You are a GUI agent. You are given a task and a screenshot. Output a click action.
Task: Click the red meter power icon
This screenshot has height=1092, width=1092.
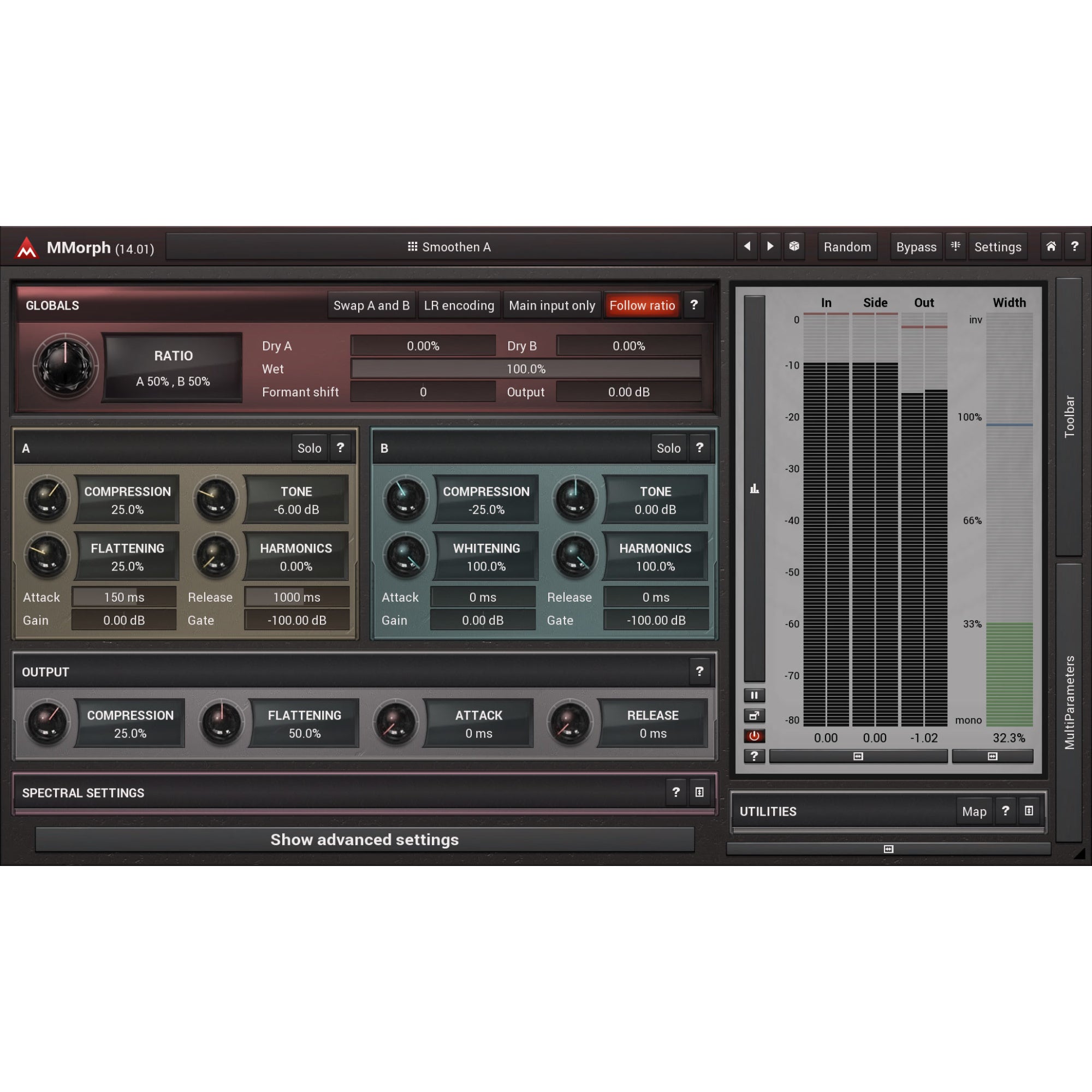(754, 736)
